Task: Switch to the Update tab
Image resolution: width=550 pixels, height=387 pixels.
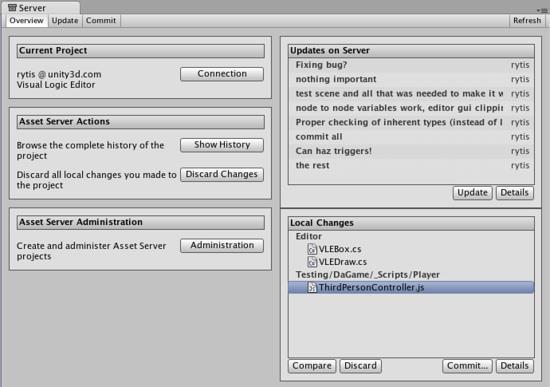Action: coord(65,21)
